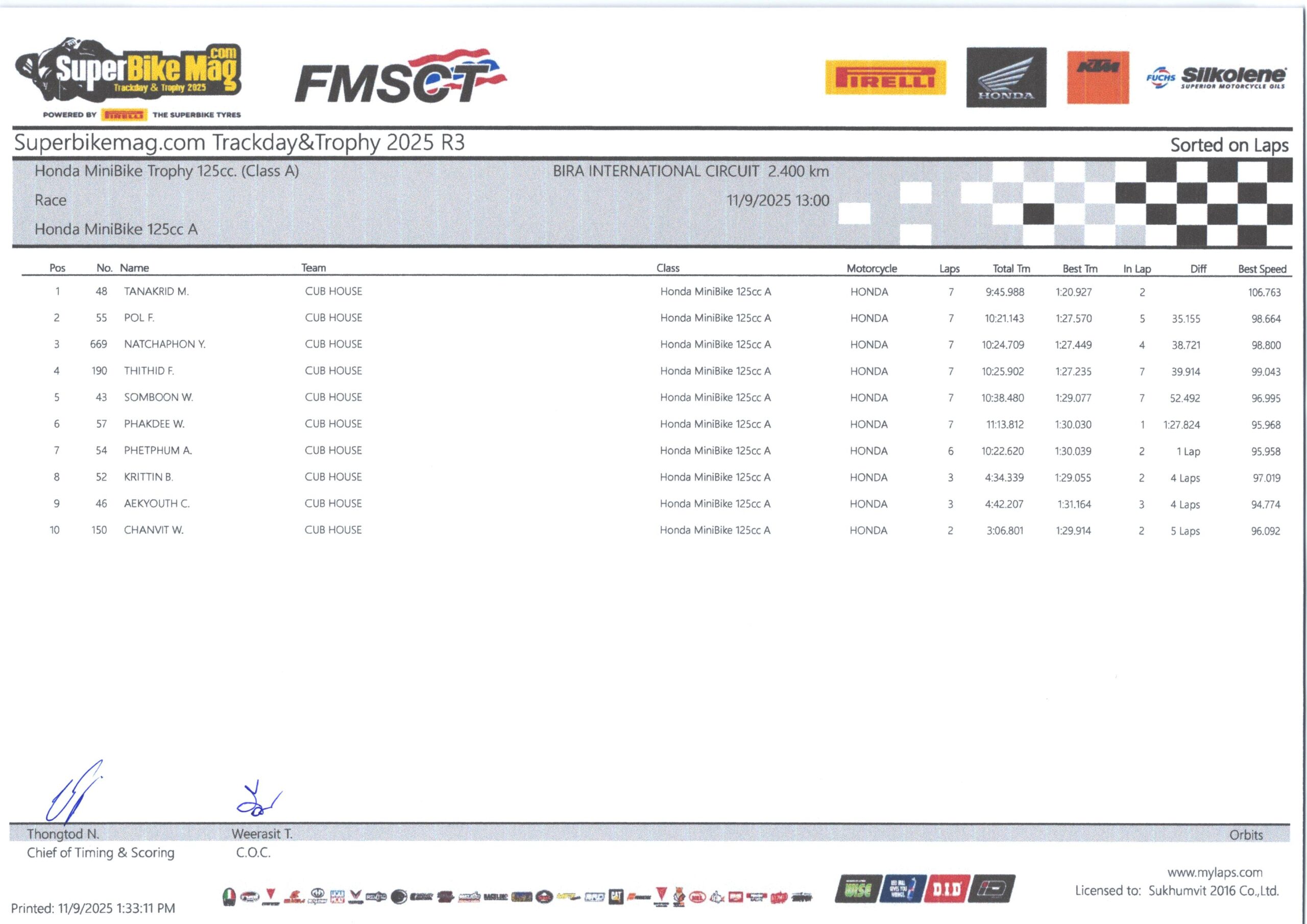Click the Fuchs Silkolene logo

(1215, 78)
